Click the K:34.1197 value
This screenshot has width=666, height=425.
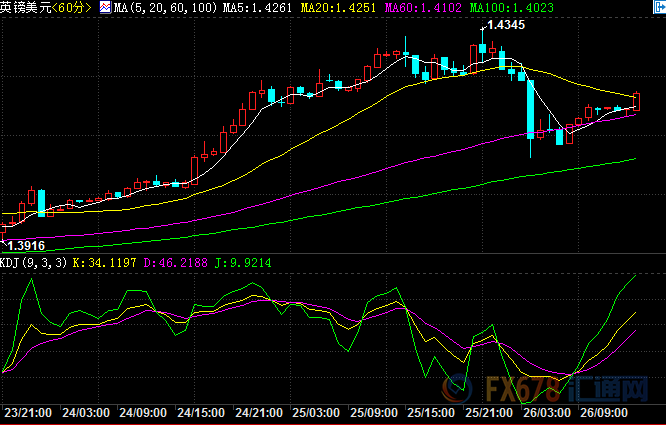point(104,263)
